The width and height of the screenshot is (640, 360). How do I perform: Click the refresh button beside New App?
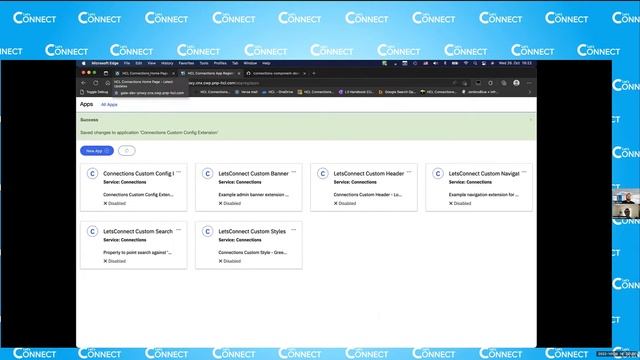[x=127, y=151]
